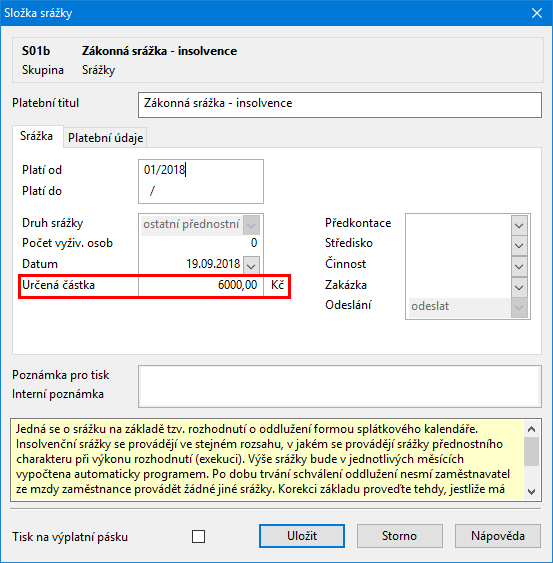Close the Složka srážky dialog
Image resolution: width=553 pixels, height=563 pixels.
click(537, 13)
